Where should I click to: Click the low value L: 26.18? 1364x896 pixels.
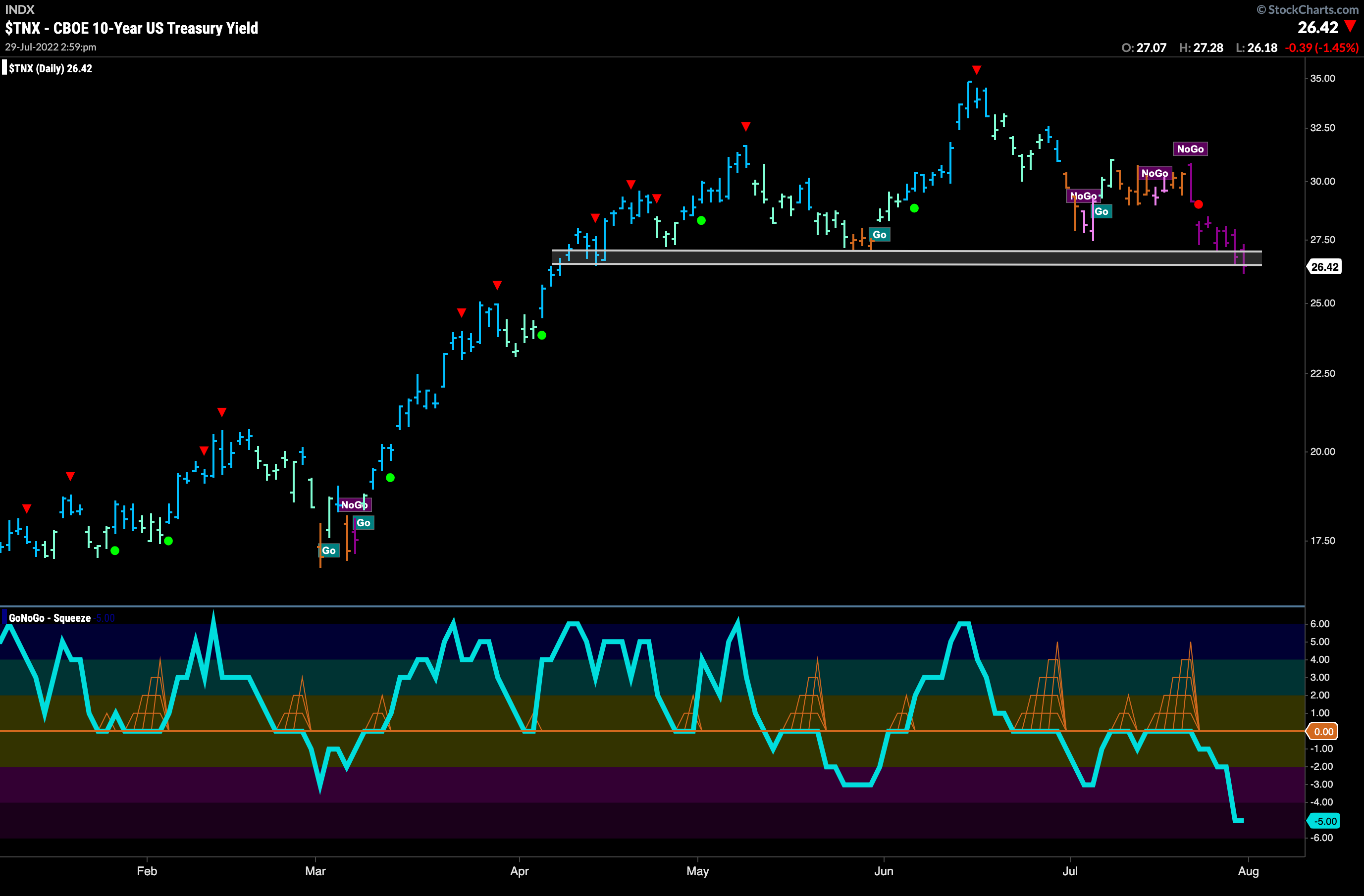click(1256, 48)
